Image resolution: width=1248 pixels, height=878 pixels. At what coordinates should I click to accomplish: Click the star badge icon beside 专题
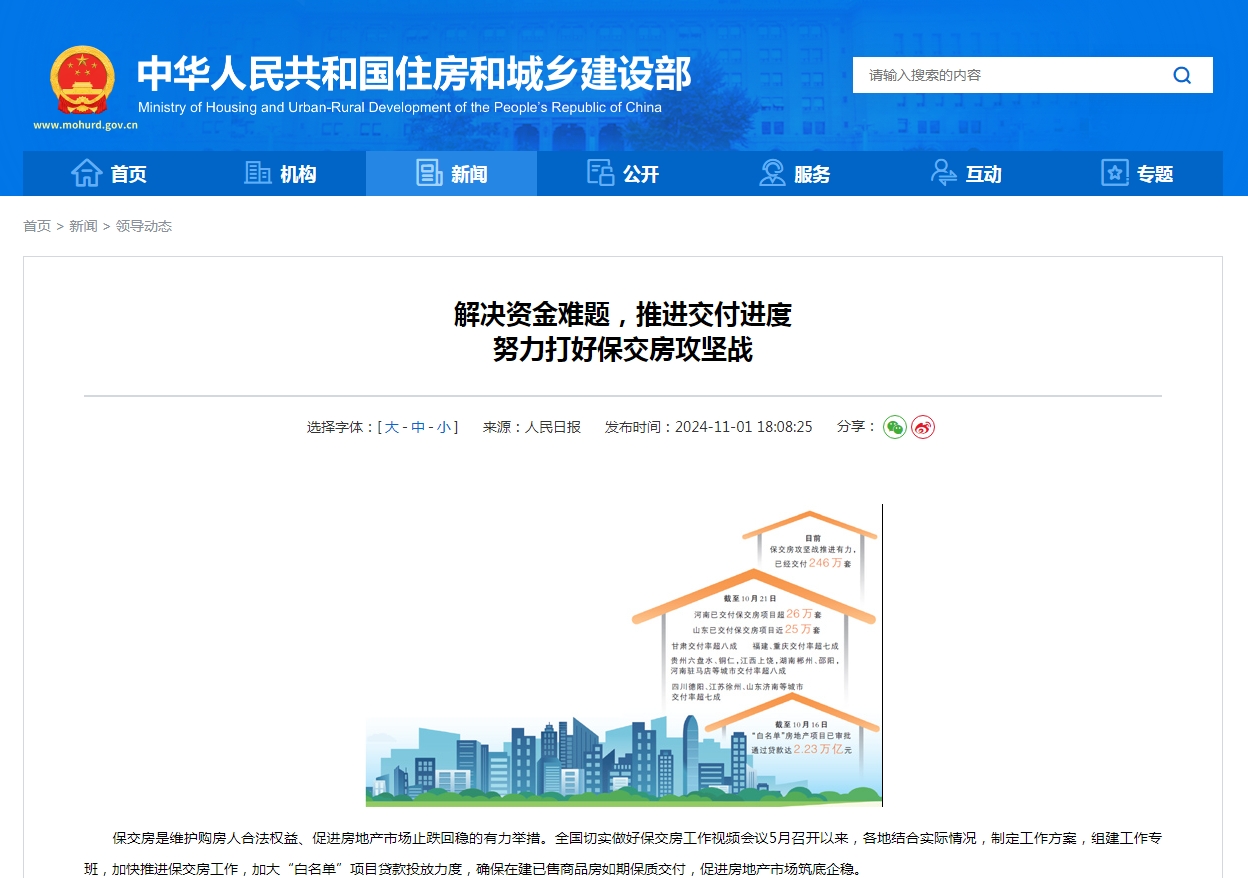(x=1113, y=172)
